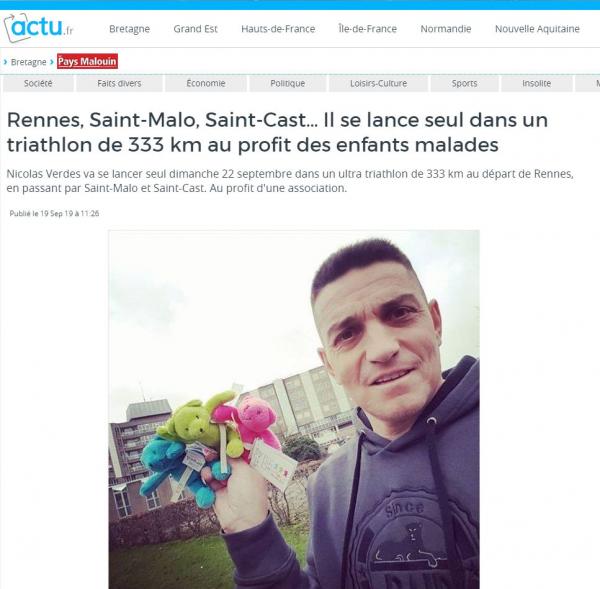Switch to Loisirs-Culture tab
This screenshot has height=589, width=600.
(378, 83)
